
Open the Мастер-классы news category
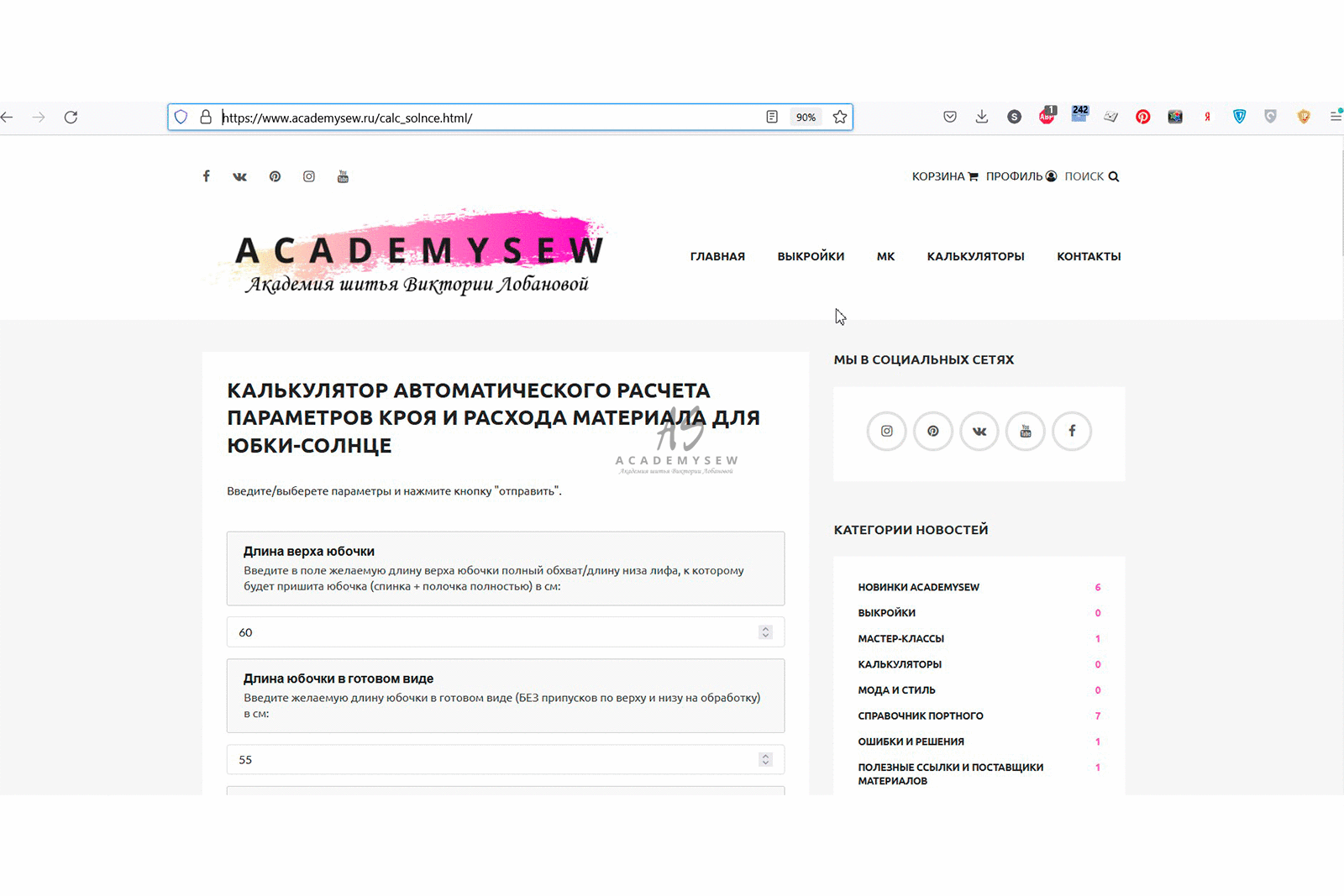pyautogui.click(x=900, y=639)
